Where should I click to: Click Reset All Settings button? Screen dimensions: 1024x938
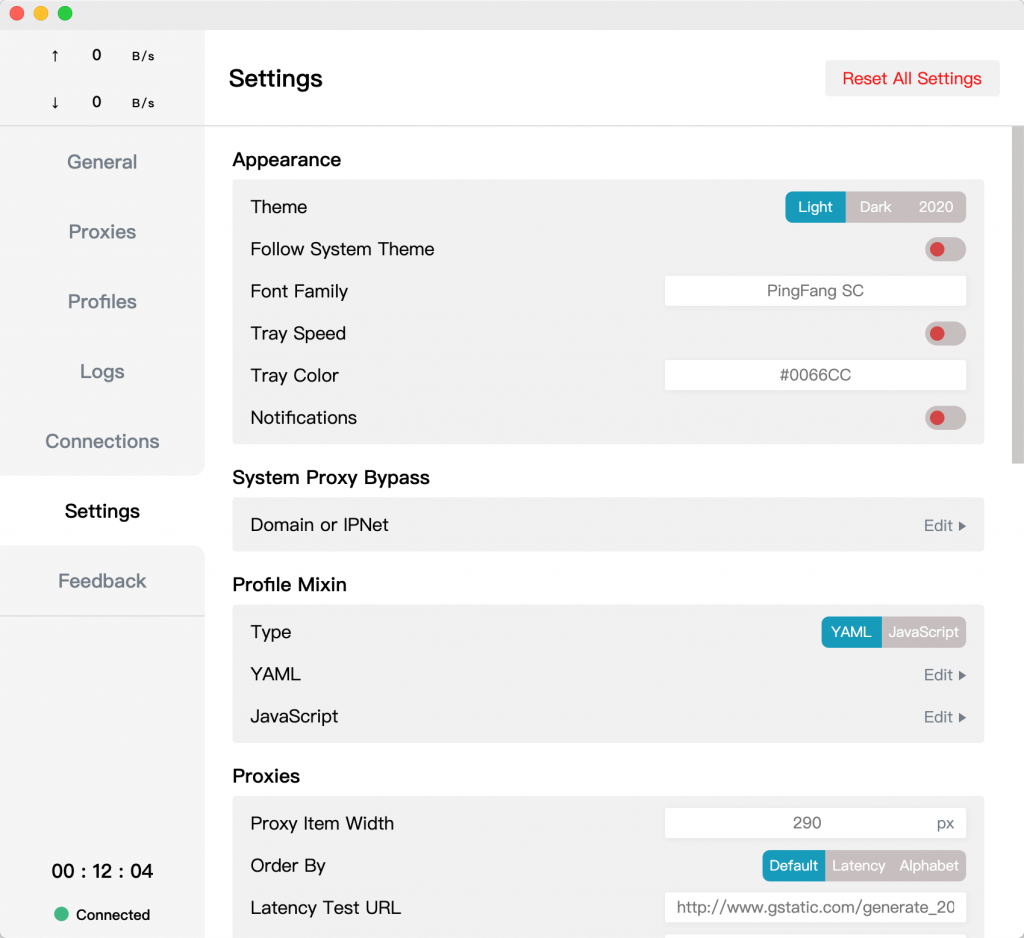tap(912, 78)
